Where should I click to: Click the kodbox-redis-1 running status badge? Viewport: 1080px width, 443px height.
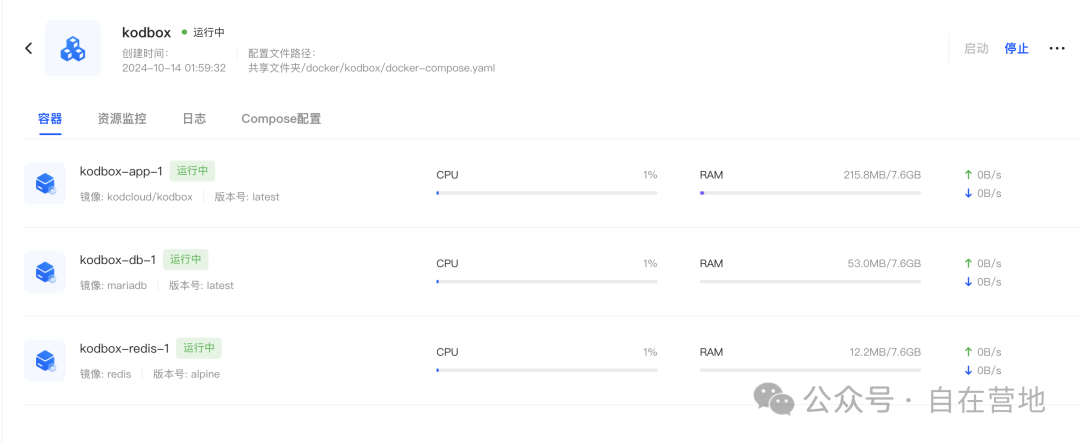(198, 348)
